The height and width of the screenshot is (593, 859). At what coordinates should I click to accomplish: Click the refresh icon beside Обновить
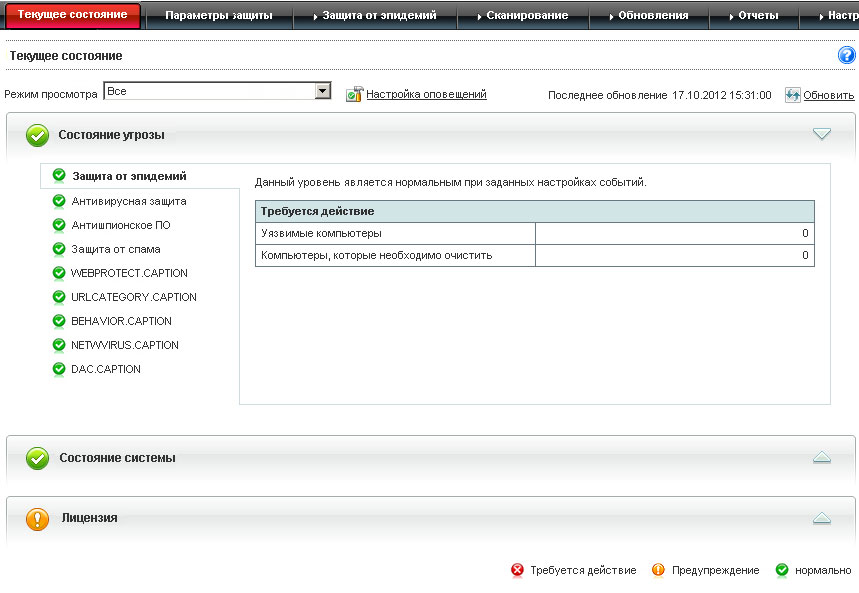[x=793, y=95]
